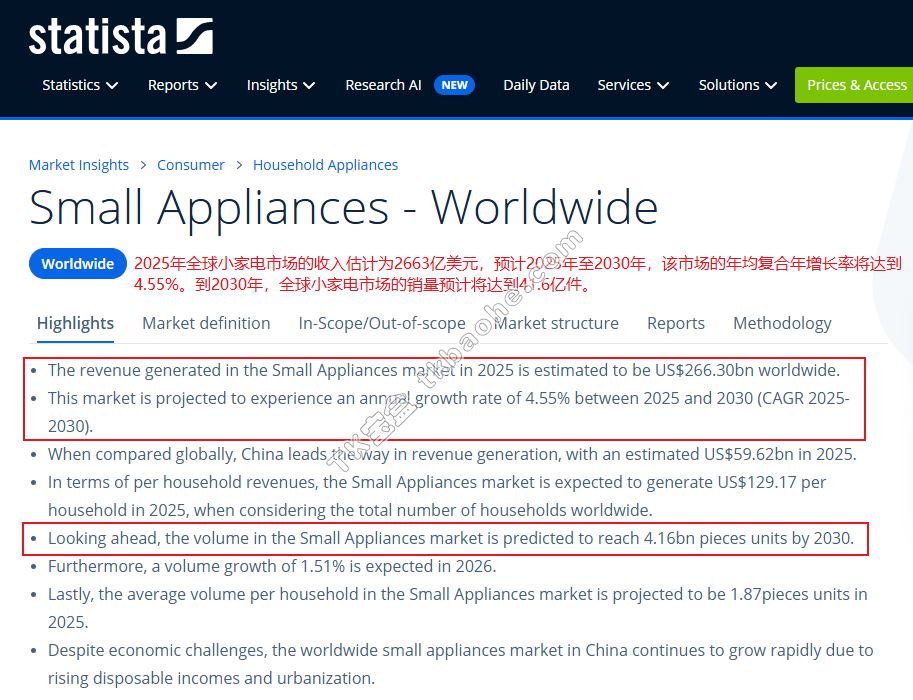
Task: Switch to the Market definition tab
Action: tap(206, 323)
